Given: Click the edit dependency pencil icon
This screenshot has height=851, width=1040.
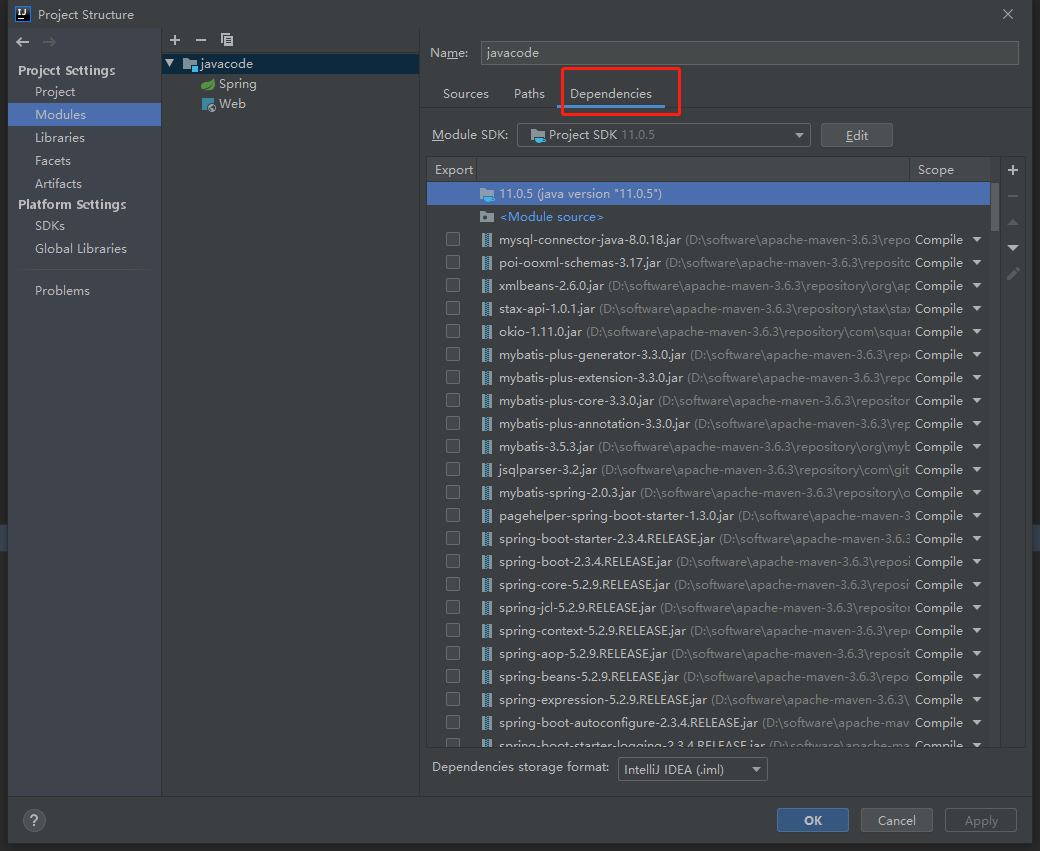Looking at the screenshot, I should coord(1012,273).
